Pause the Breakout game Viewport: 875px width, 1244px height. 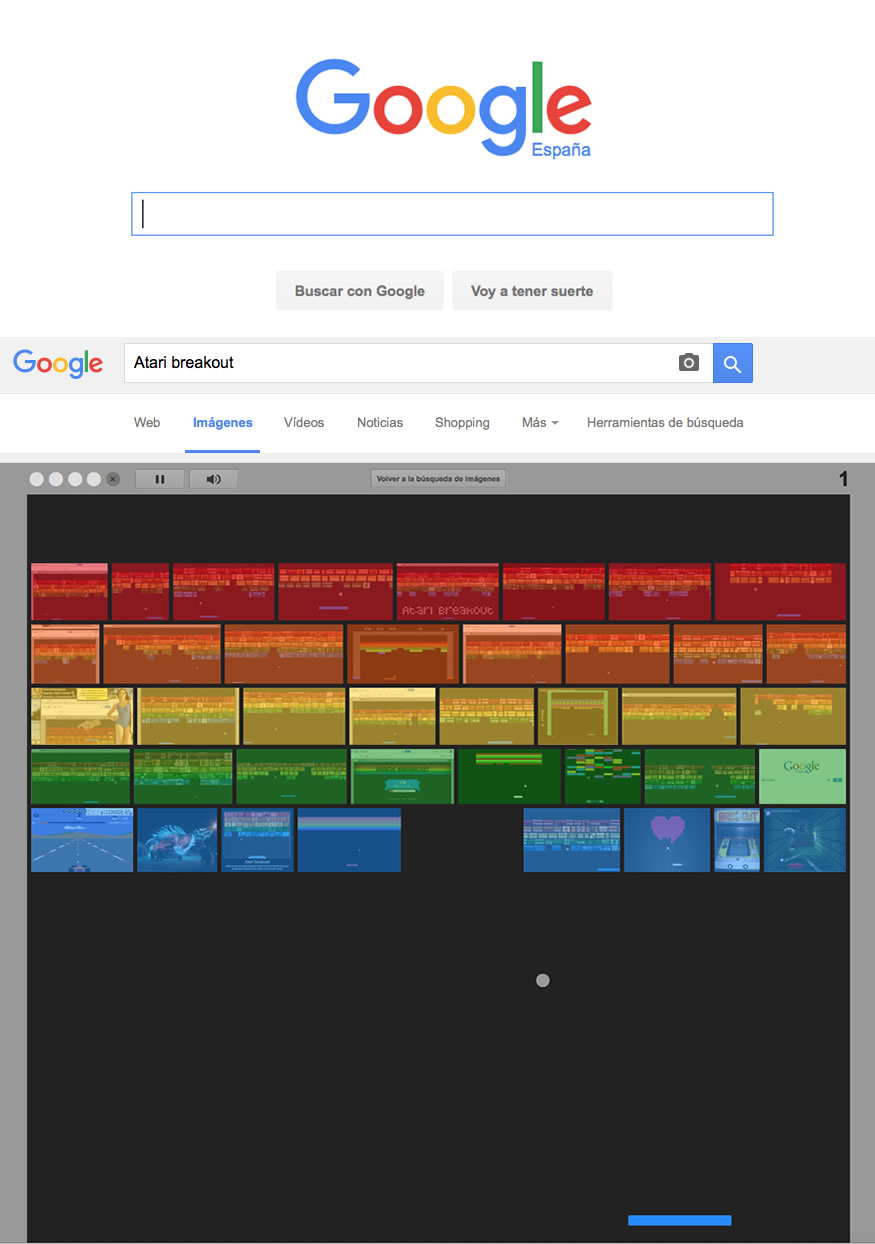[160, 479]
